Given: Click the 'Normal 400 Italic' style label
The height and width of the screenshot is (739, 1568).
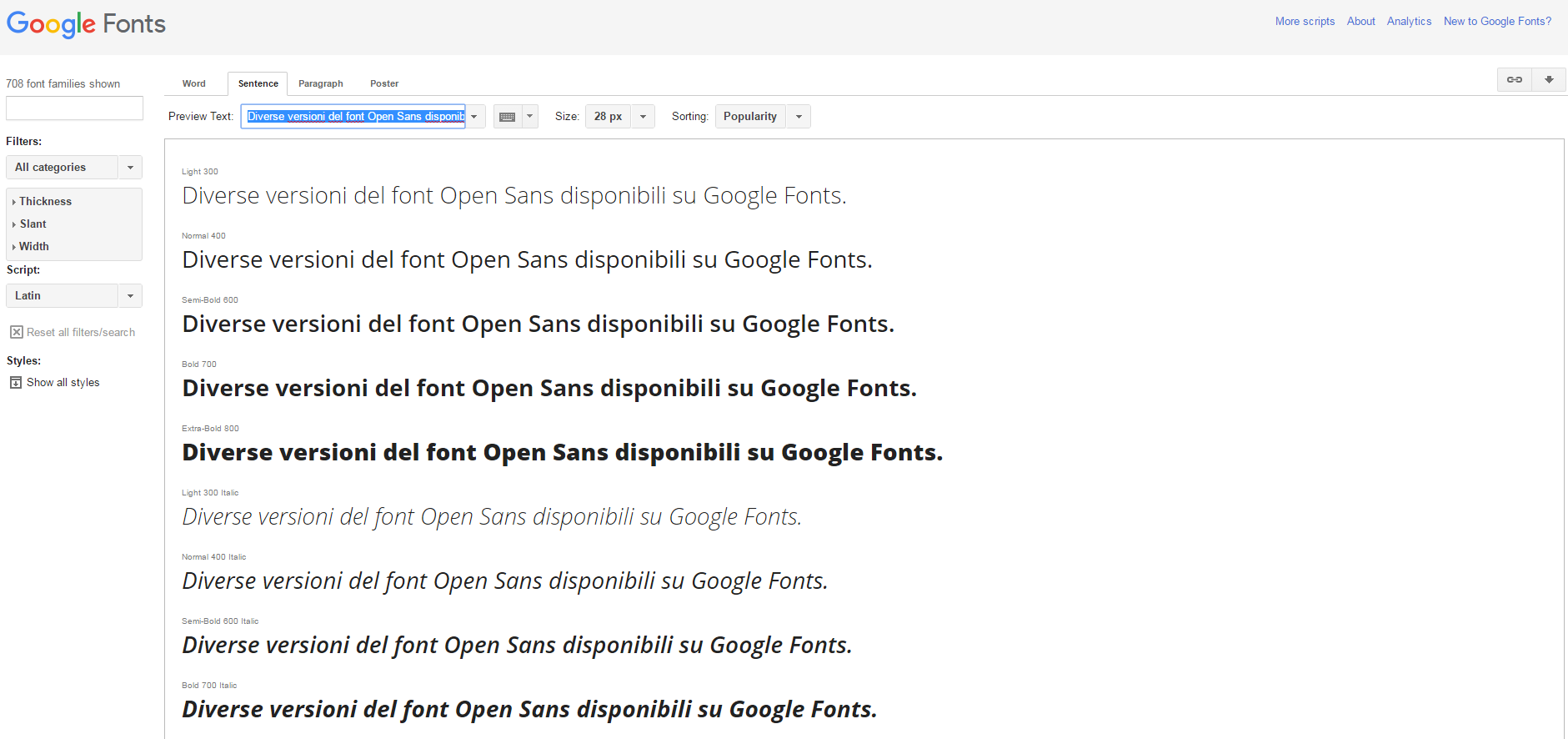Looking at the screenshot, I should pyautogui.click(x=213, y=557).
